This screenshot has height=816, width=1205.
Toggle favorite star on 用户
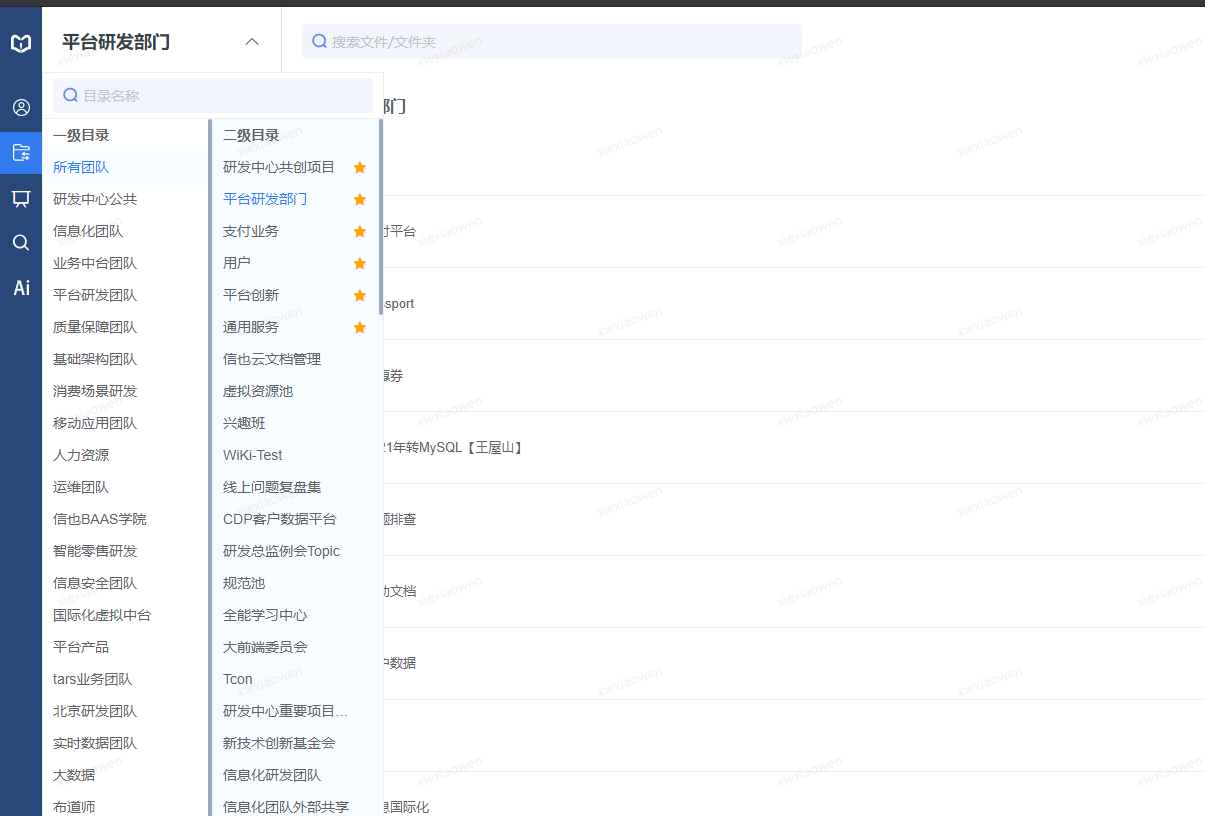pos(360,263)
